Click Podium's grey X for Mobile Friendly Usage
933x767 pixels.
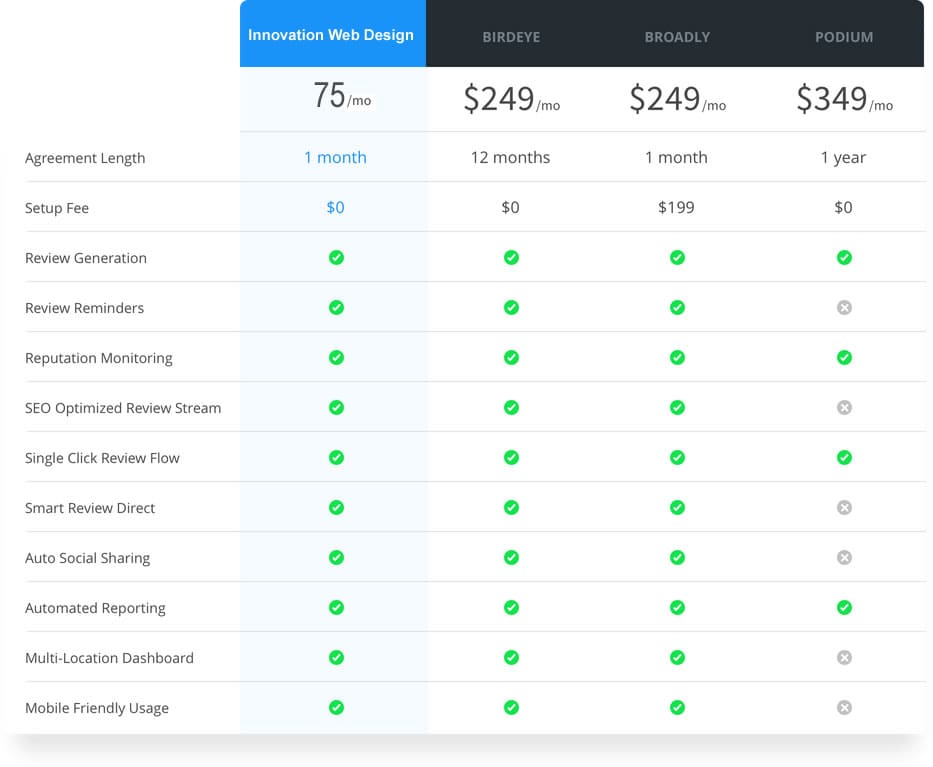[x=844, y=707]
